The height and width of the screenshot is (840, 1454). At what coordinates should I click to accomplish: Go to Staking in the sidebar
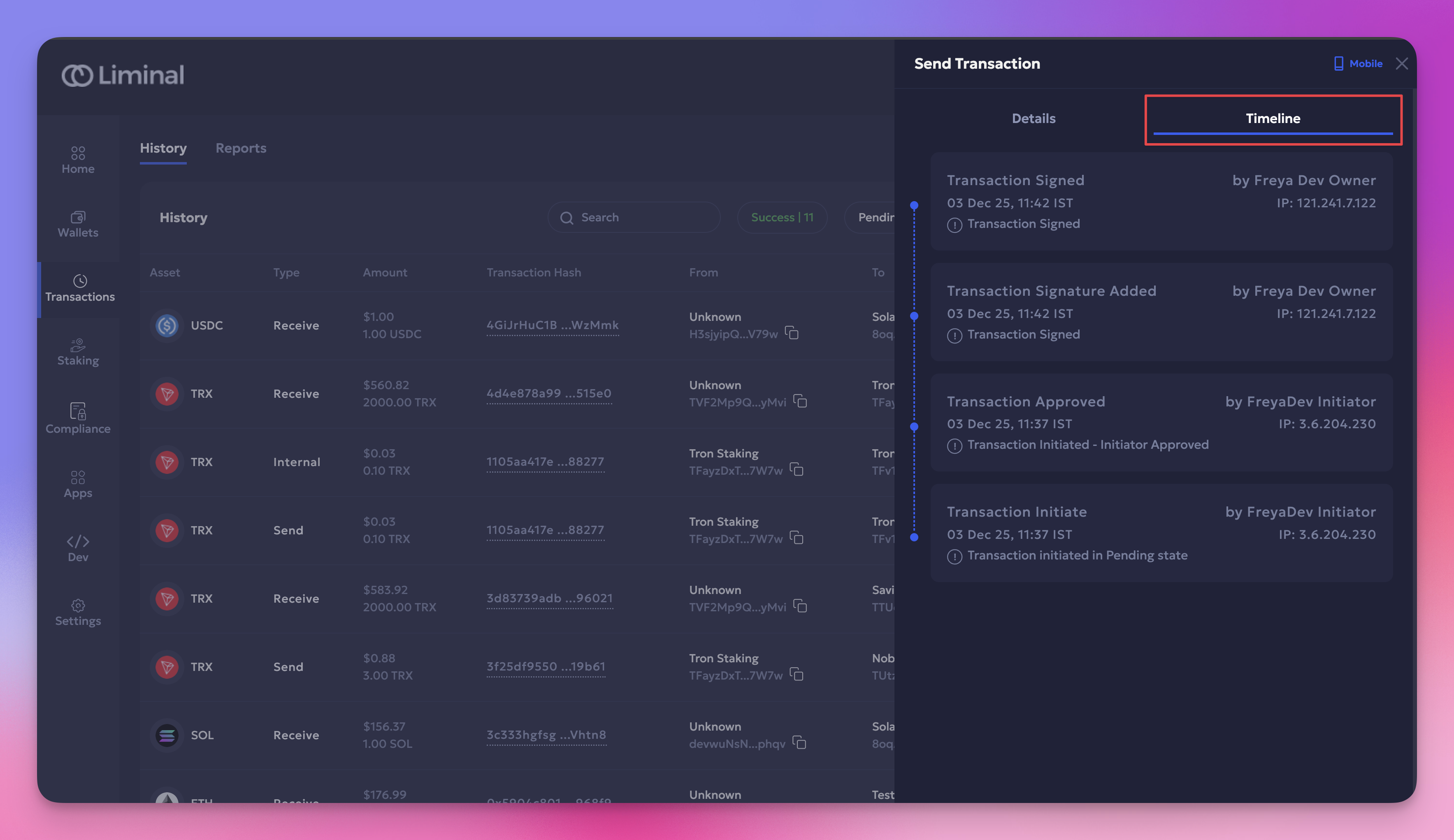pos(78,352)
